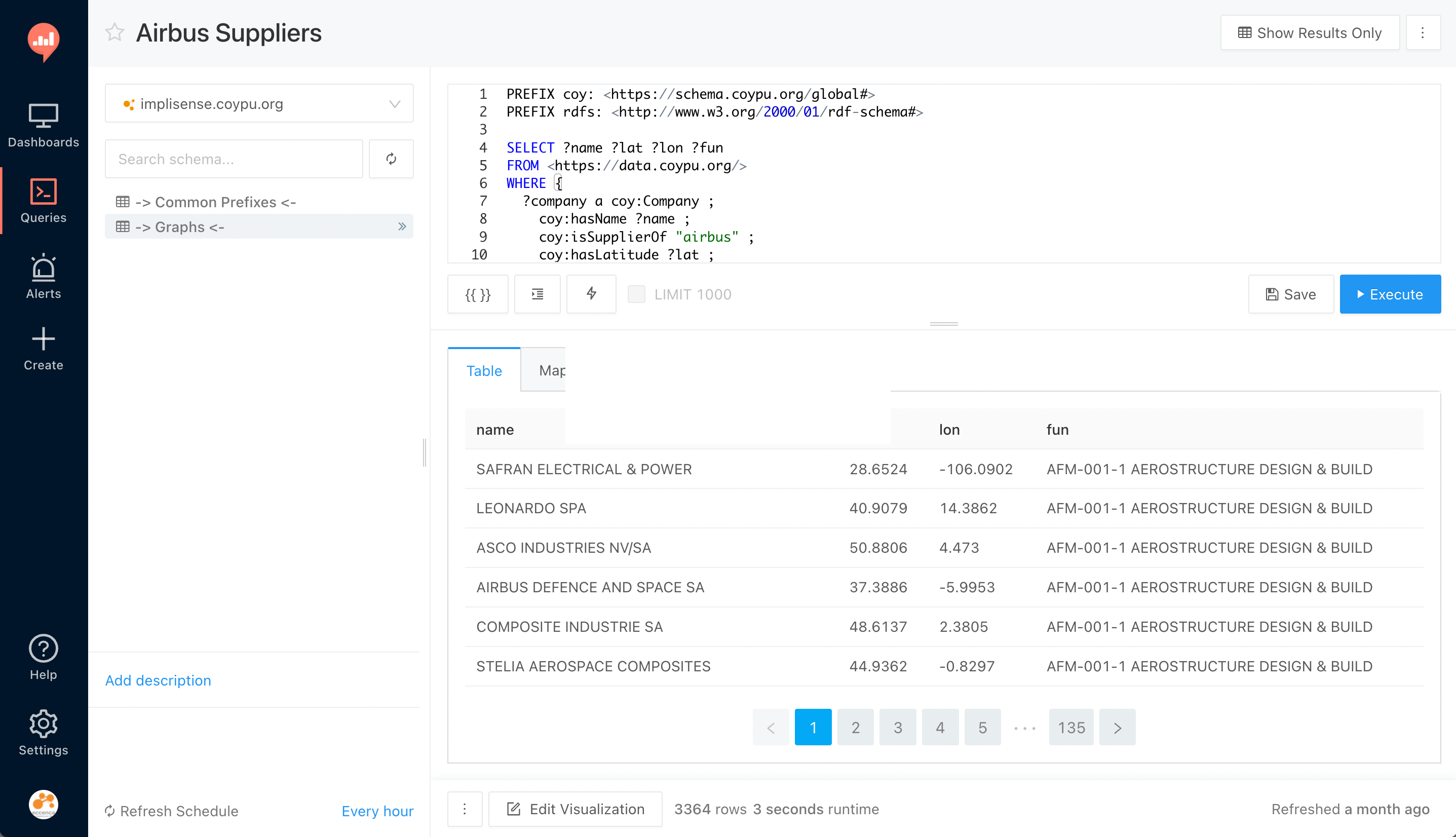Click the Settings icon in sidebar
Image resolution: width=1456 pixels, height=837 pixels.
pyautogui.click(x=44, y=724)
